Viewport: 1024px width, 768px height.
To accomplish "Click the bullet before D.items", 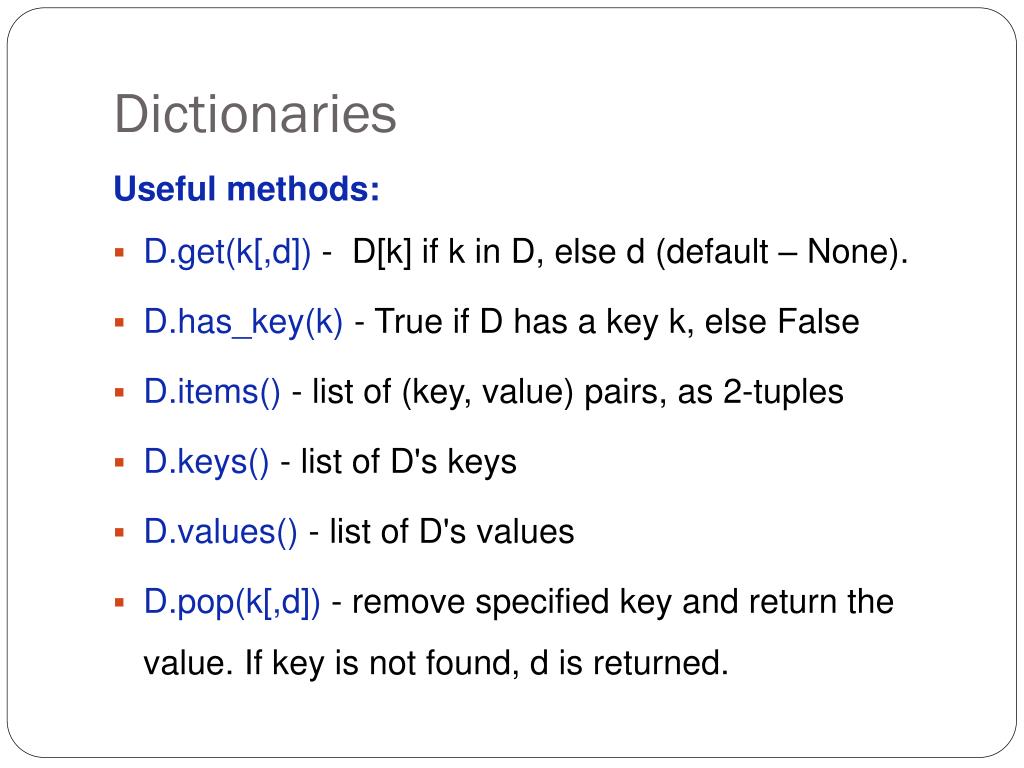I will tap(119, 392).
